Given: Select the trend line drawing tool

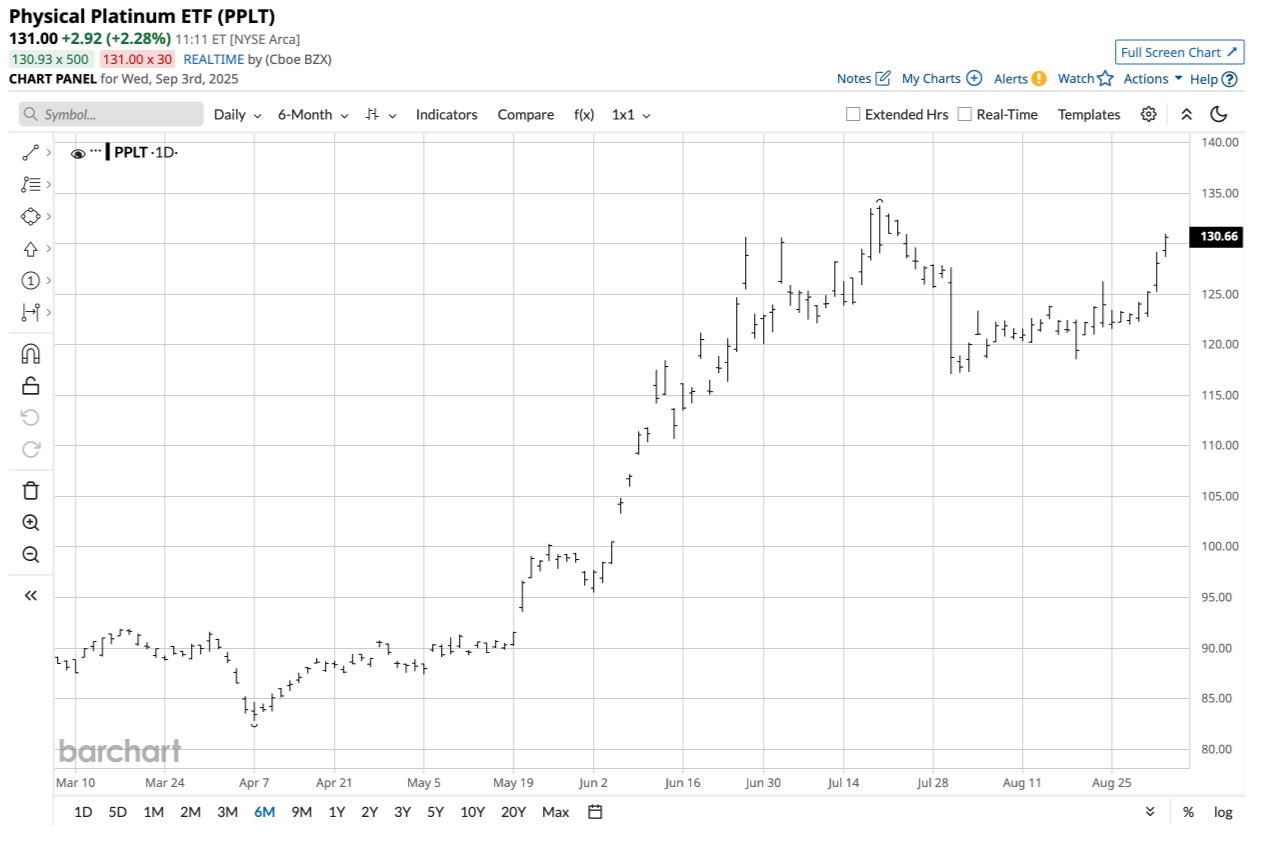Looking at the screenshot, I should [30, 152].
